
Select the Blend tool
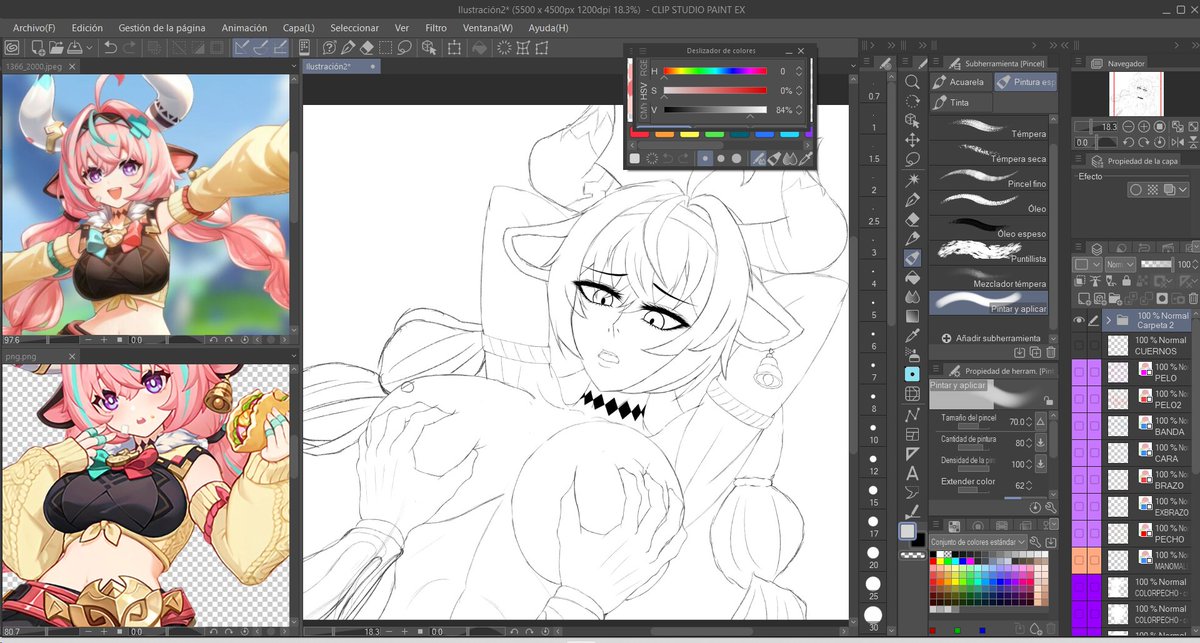[x=912, y=297]
